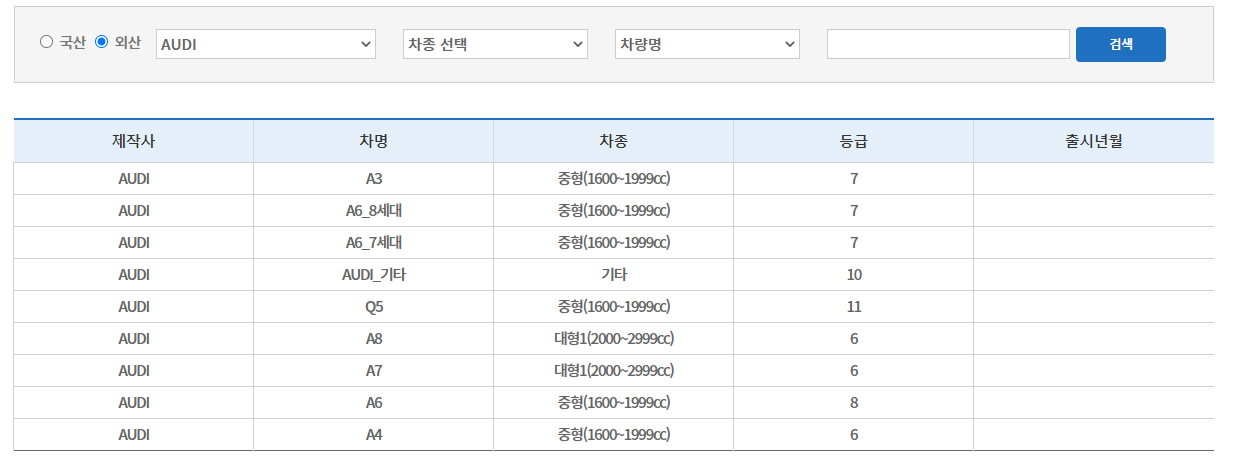Select the 외산 radio button
This screenshot has height=462, width=1248.
(101, 42)
